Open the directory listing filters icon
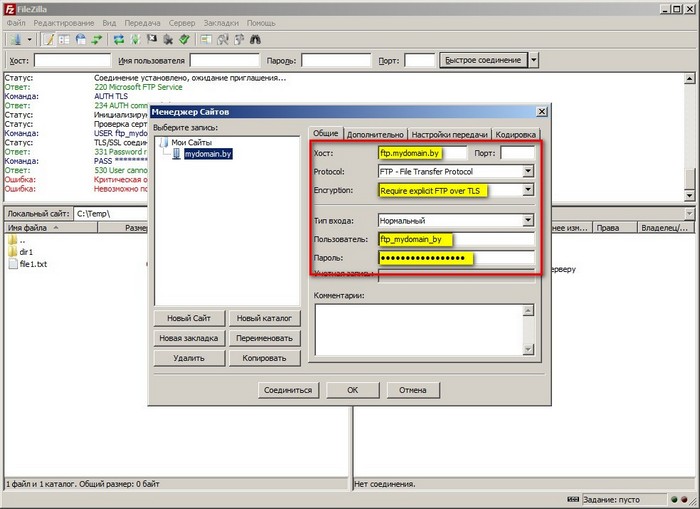The image size is (700, 509). [206, 40]
